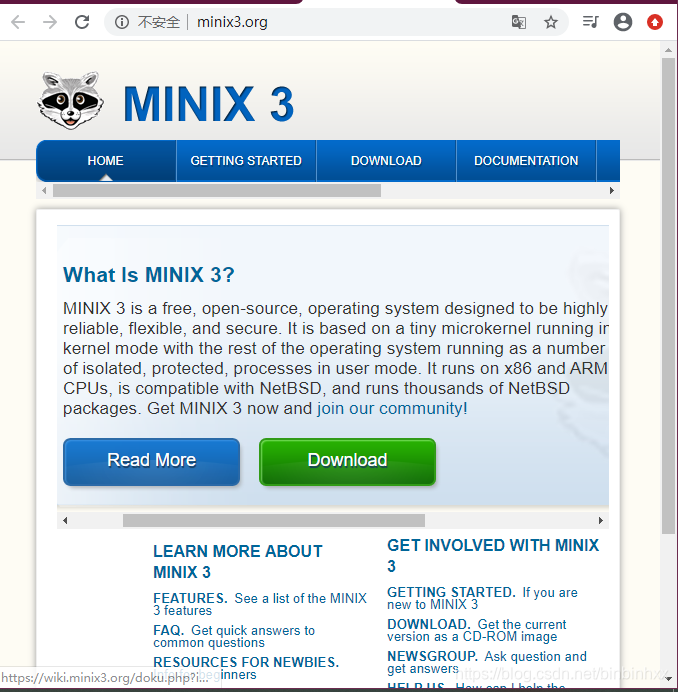Click the red update arrow icon
The image size is (678, 692).
click(x=655, y=22)
